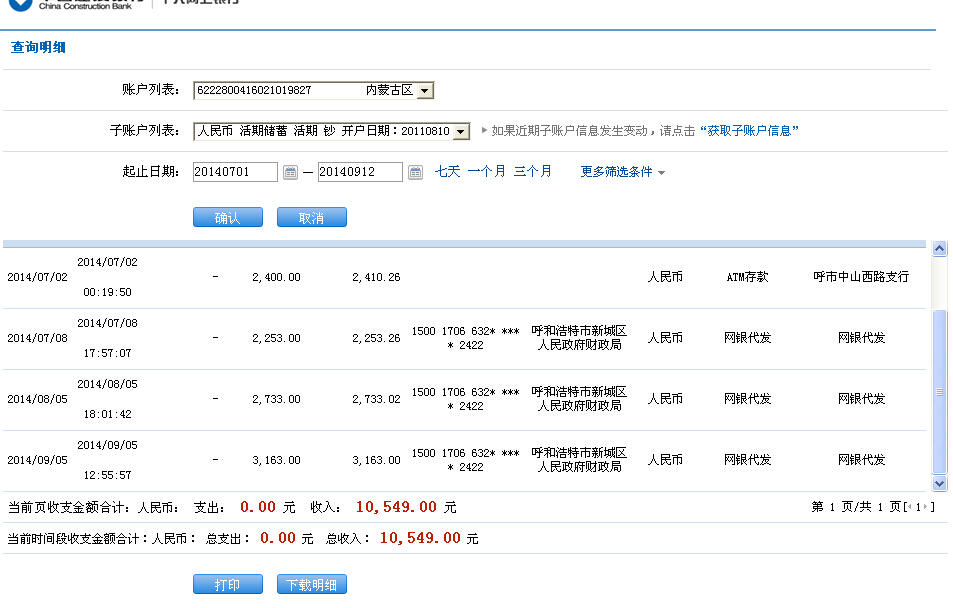Image resolution: width=953 pixels, height=608 pixels.
Task: Click the 起止日期 label
Action: point(151,172)
